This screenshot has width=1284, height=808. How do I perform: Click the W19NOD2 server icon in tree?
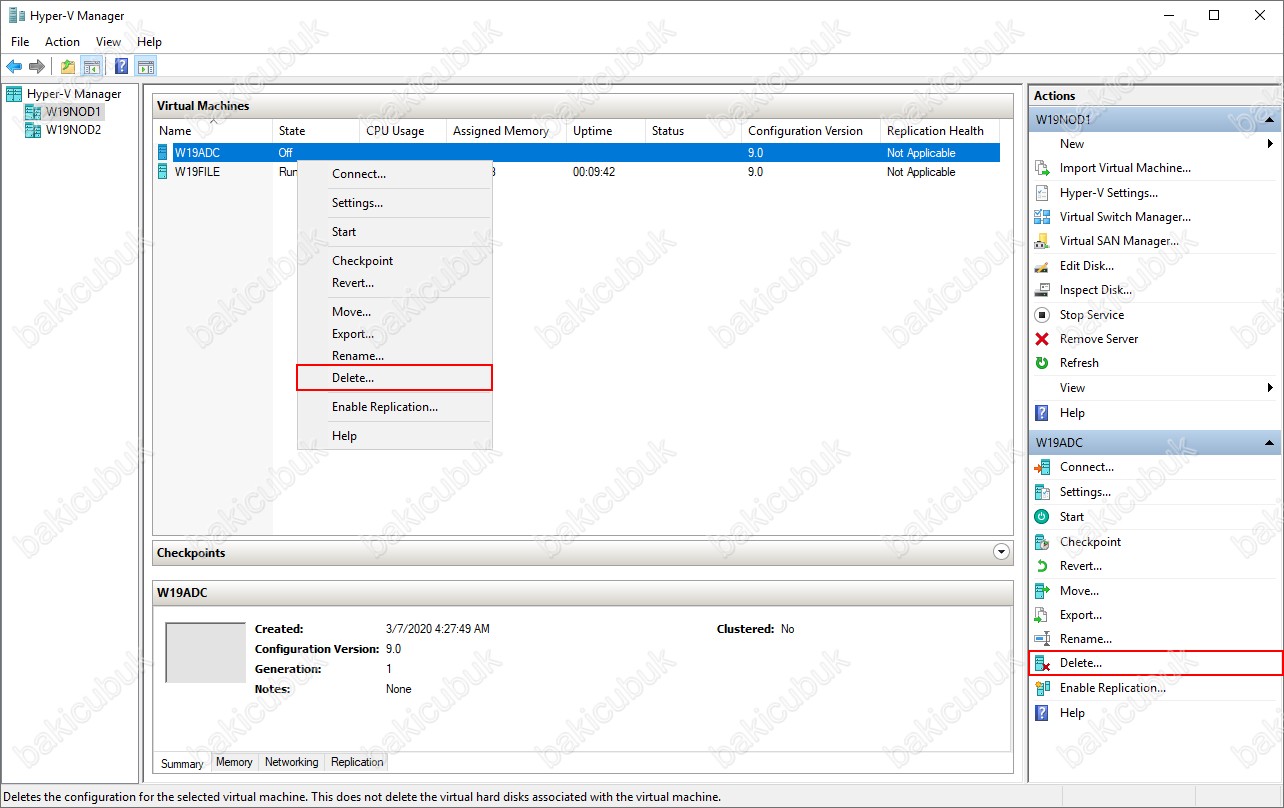click(x=33, y=130)
